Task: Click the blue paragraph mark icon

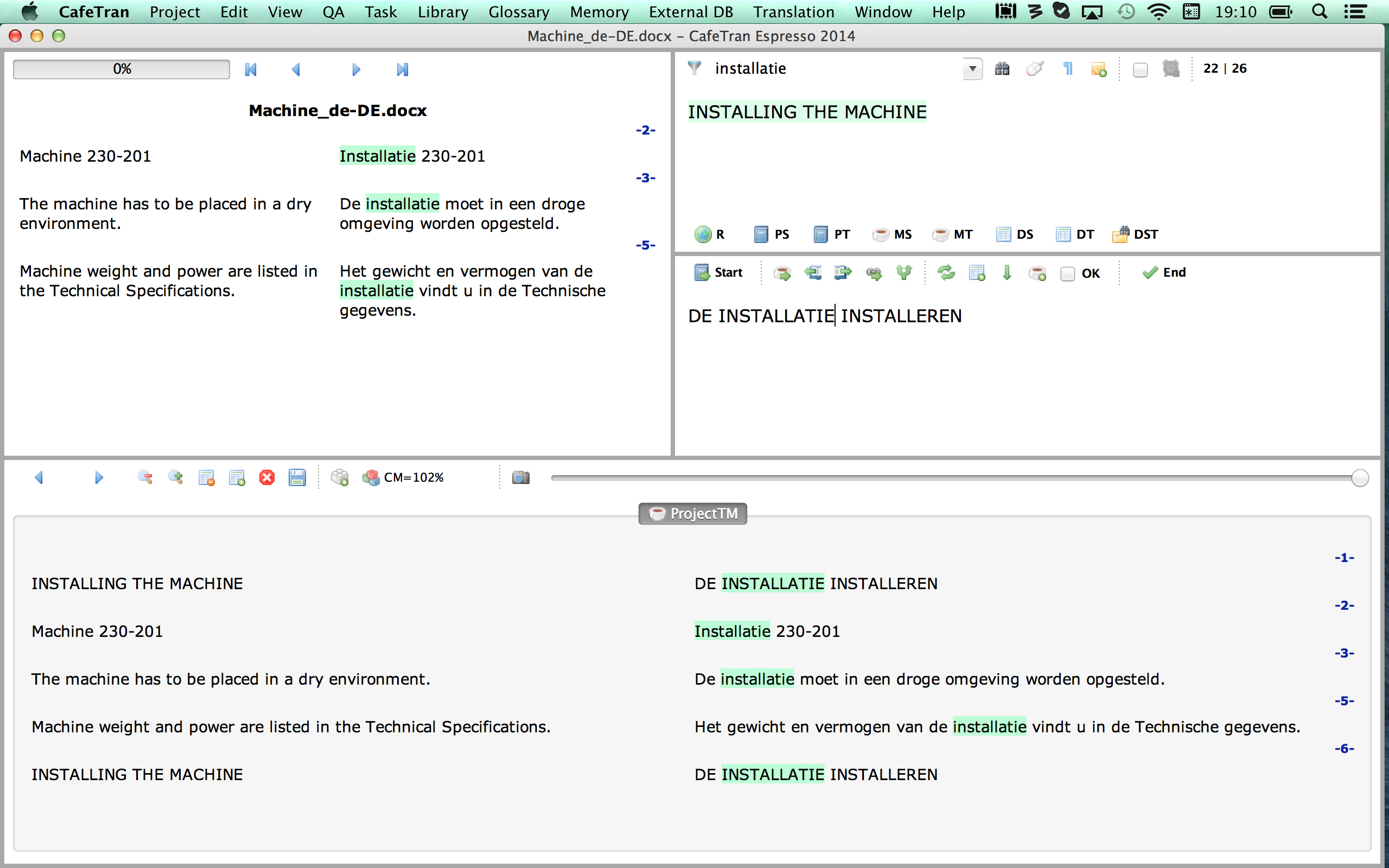Action: [x=1068, y=69]
